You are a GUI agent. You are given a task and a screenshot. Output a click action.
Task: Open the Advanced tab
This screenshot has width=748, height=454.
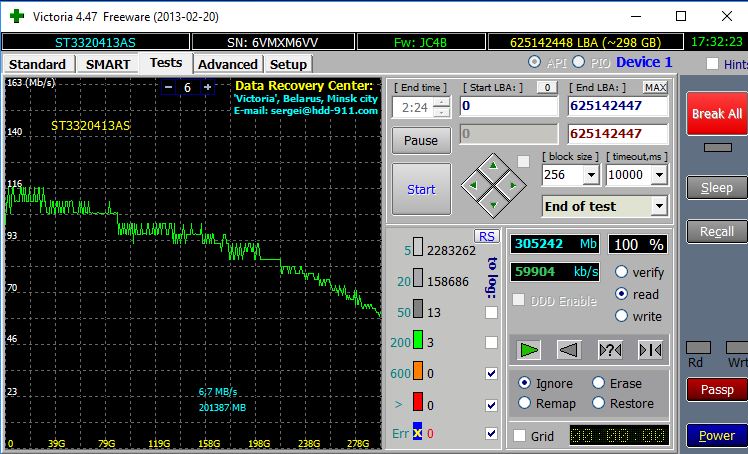point(227,64)
